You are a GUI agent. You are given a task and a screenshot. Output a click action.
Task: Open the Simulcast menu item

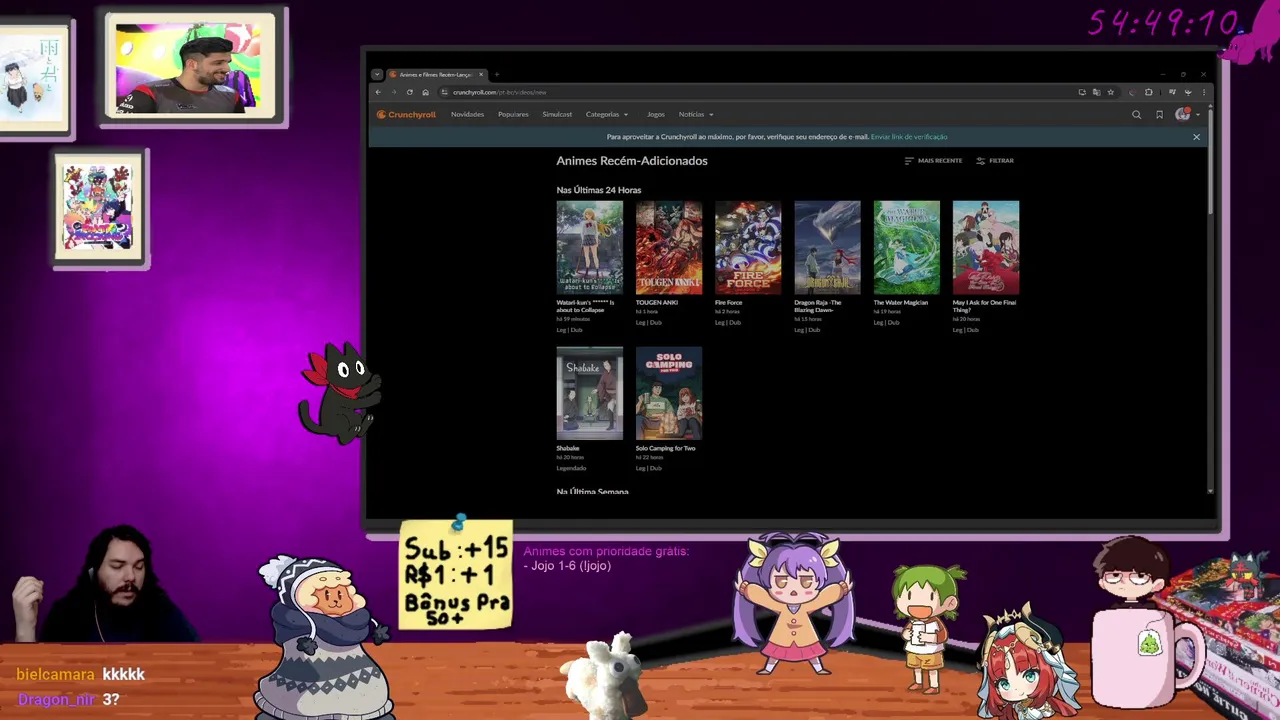[x=557, y=115]
